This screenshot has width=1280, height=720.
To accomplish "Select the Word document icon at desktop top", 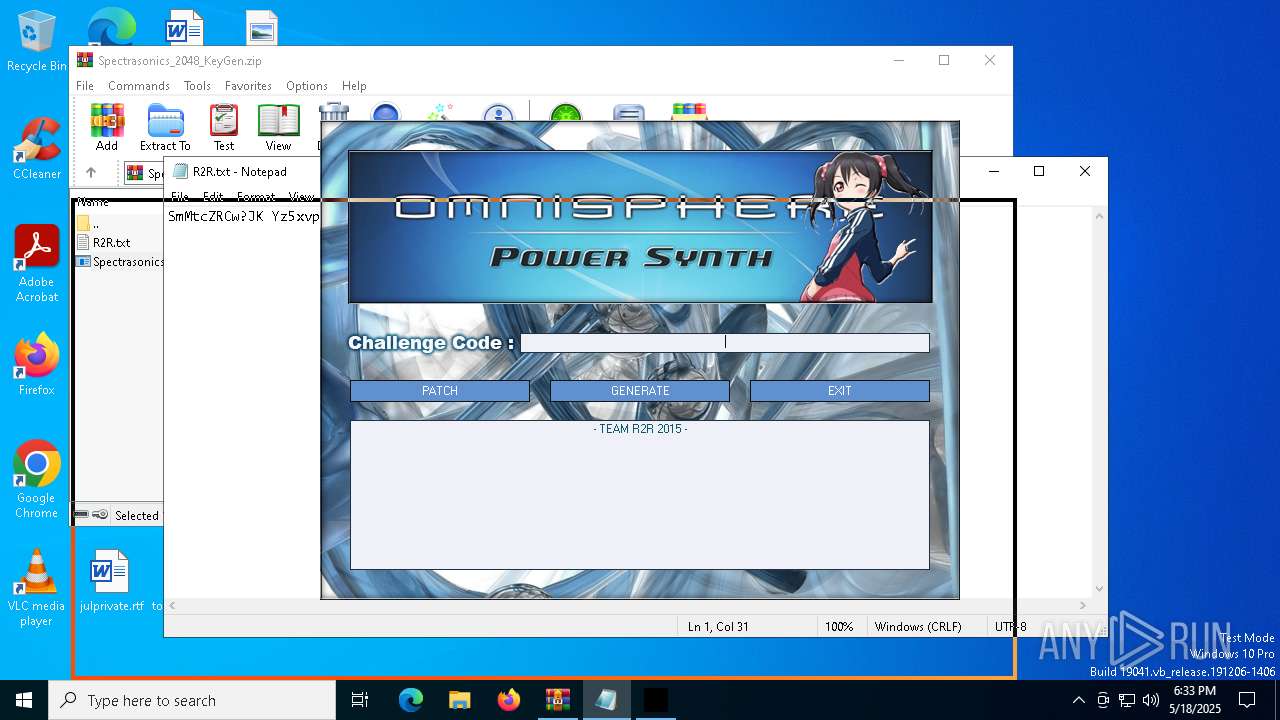I will pyautogui.click(x=184, y=27).
